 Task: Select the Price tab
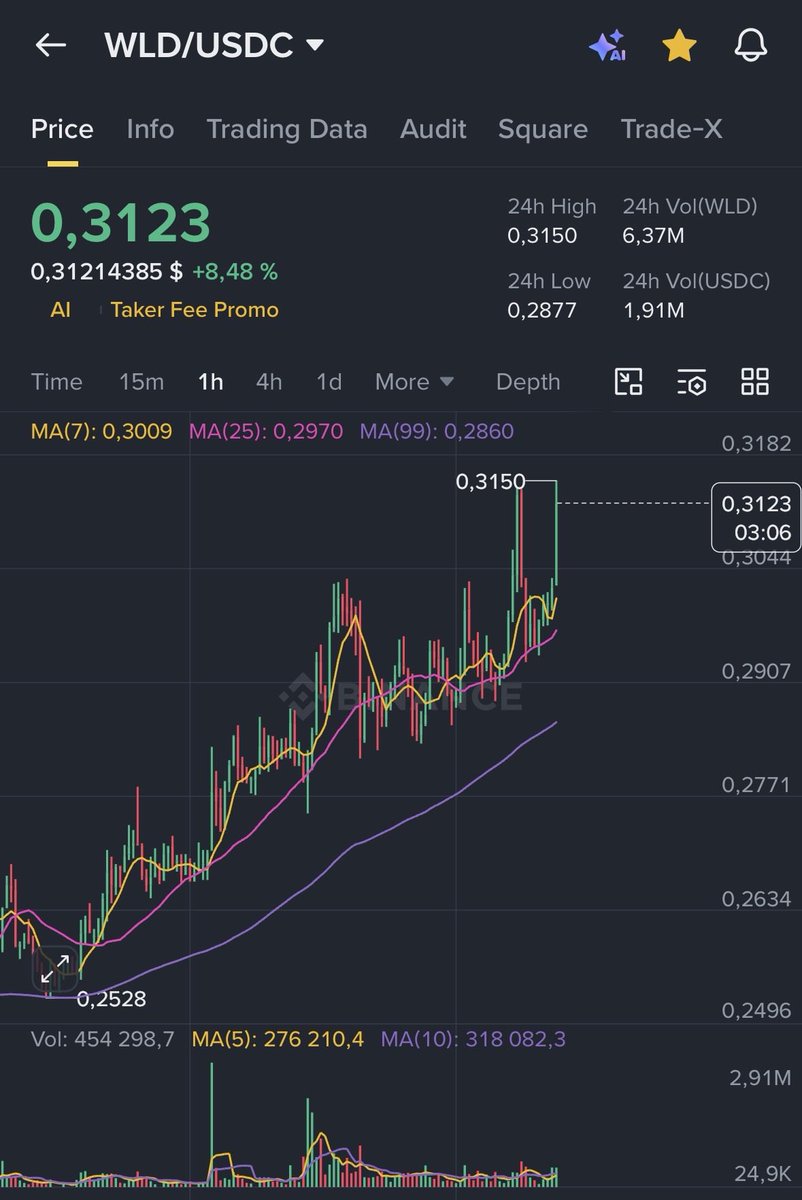(62, 129)
